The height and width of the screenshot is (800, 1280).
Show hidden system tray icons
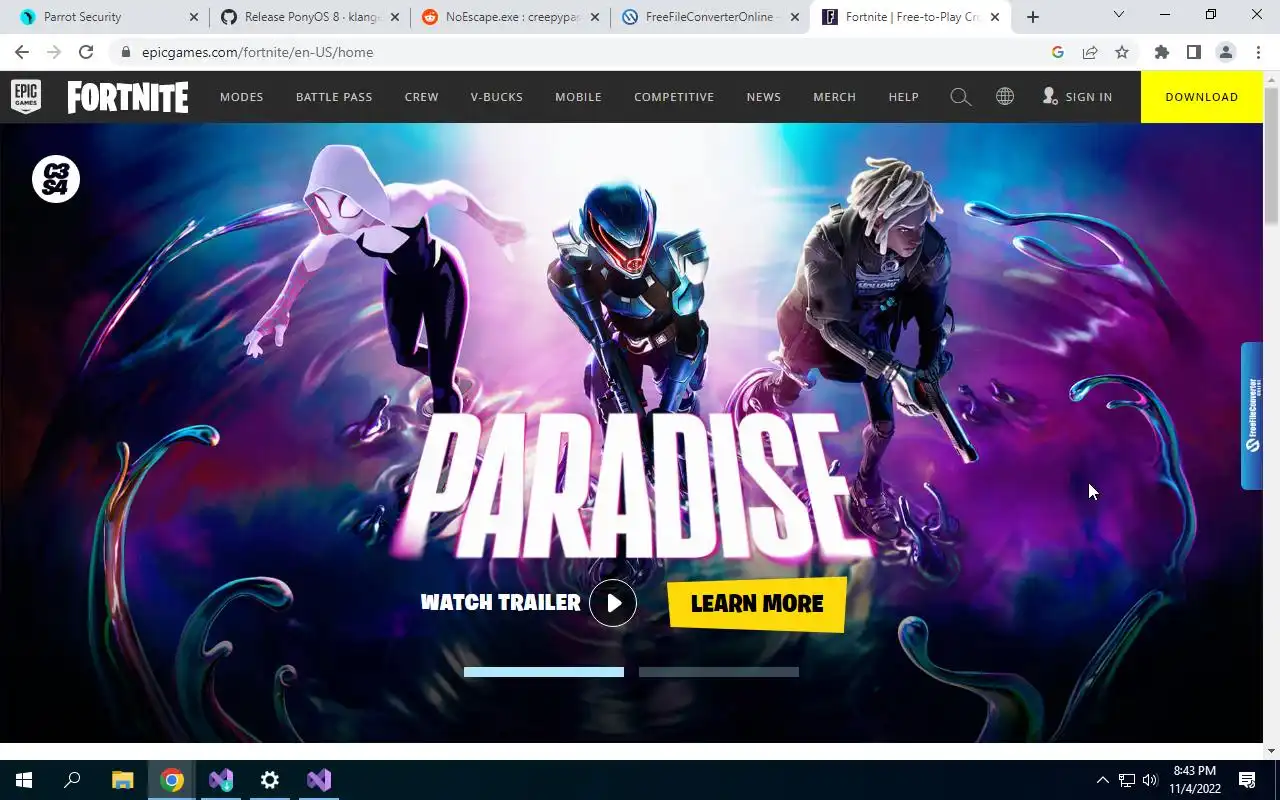pyautogui.click(x=1103, y=780)
